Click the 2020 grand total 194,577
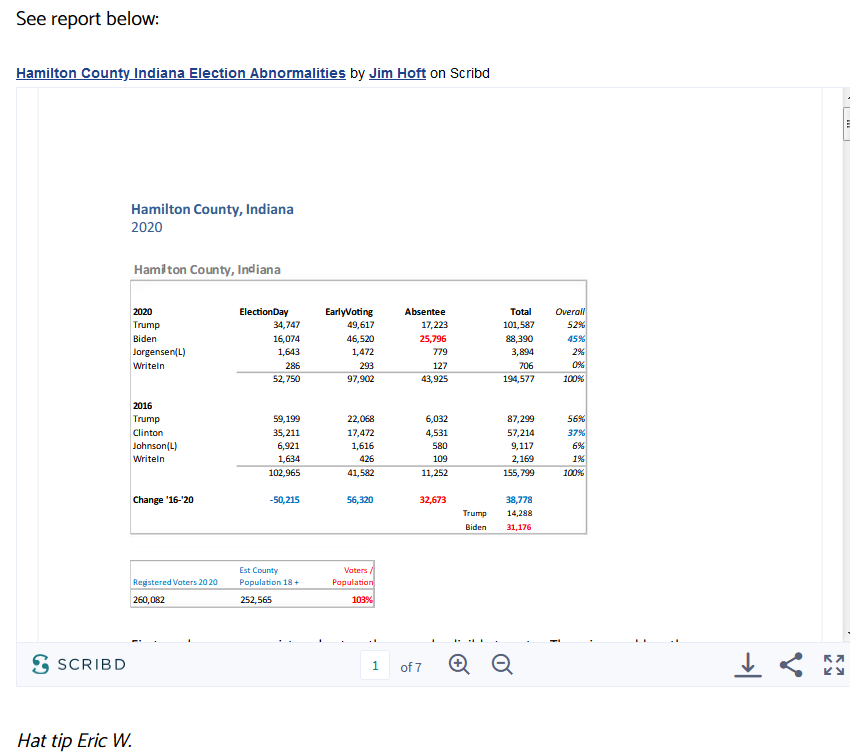The image size is (850, 753). point(519,379)
